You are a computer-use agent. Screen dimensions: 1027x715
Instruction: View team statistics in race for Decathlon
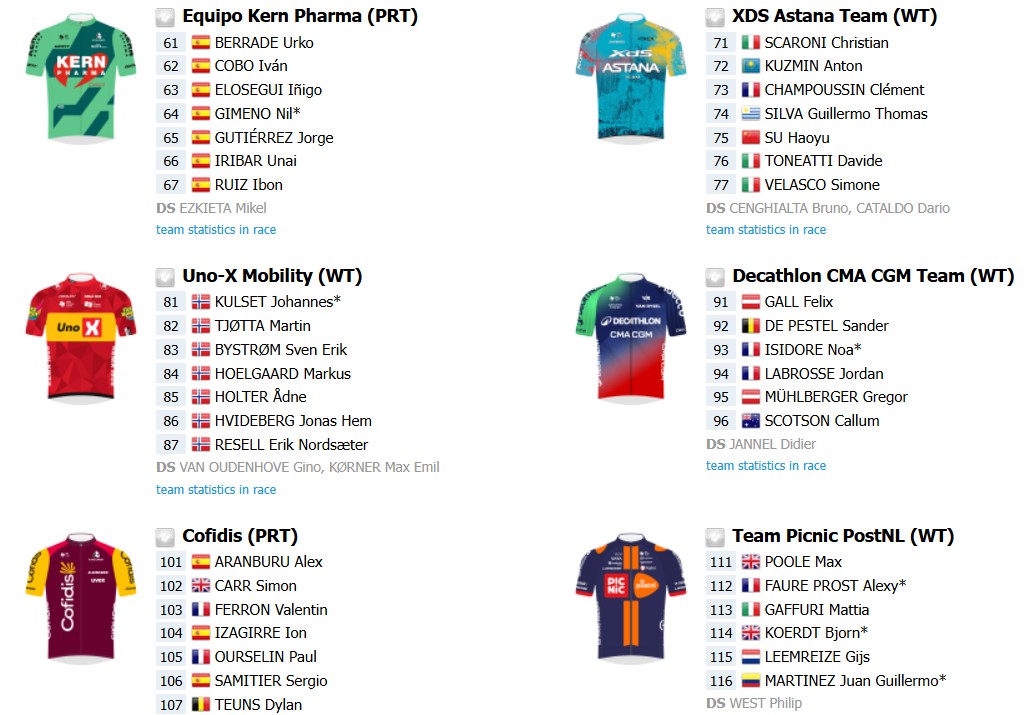pos(766,466)
